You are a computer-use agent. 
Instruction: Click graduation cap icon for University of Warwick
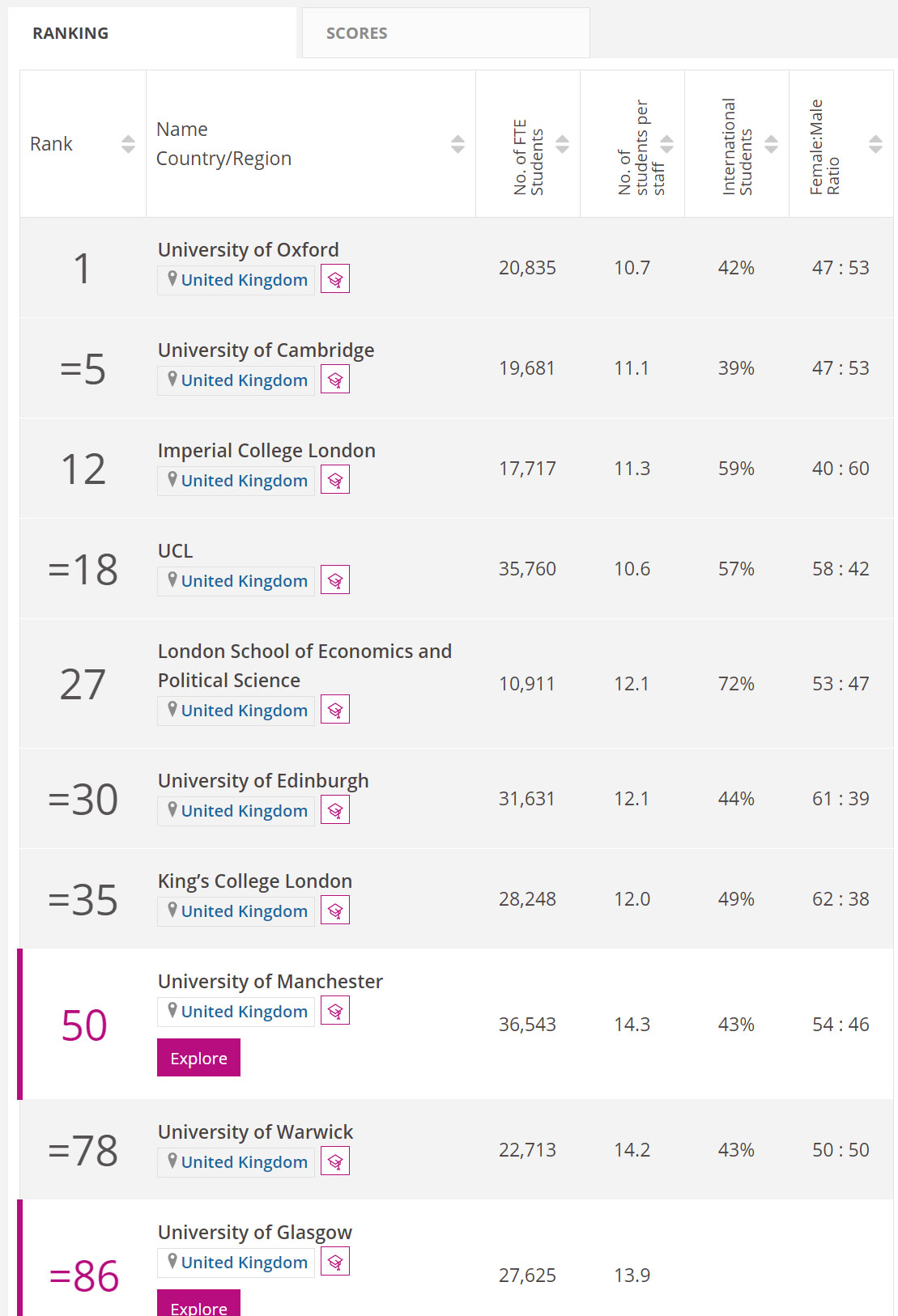pyautogui.click(x=335, y=1161)
